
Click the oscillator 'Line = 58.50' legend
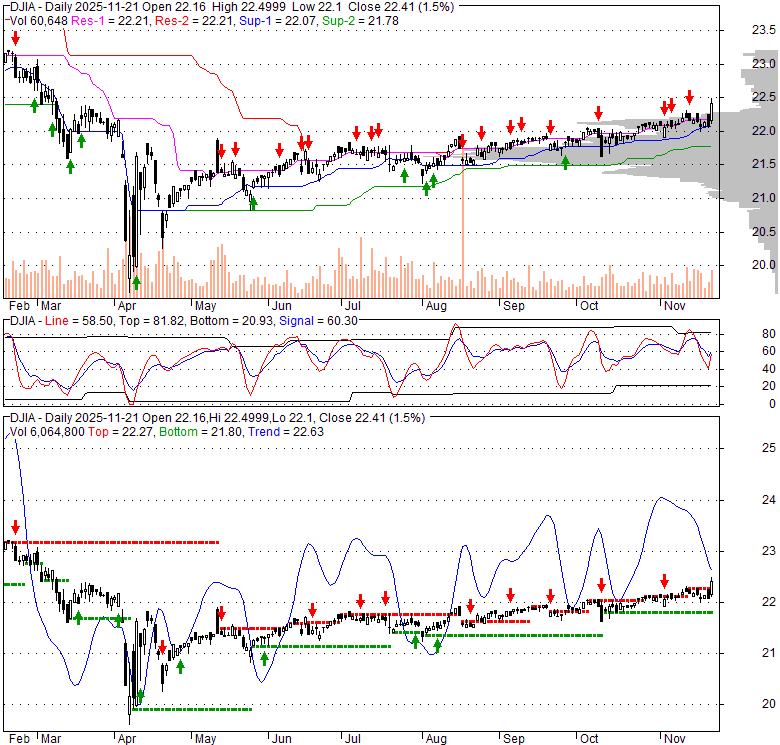79,321
